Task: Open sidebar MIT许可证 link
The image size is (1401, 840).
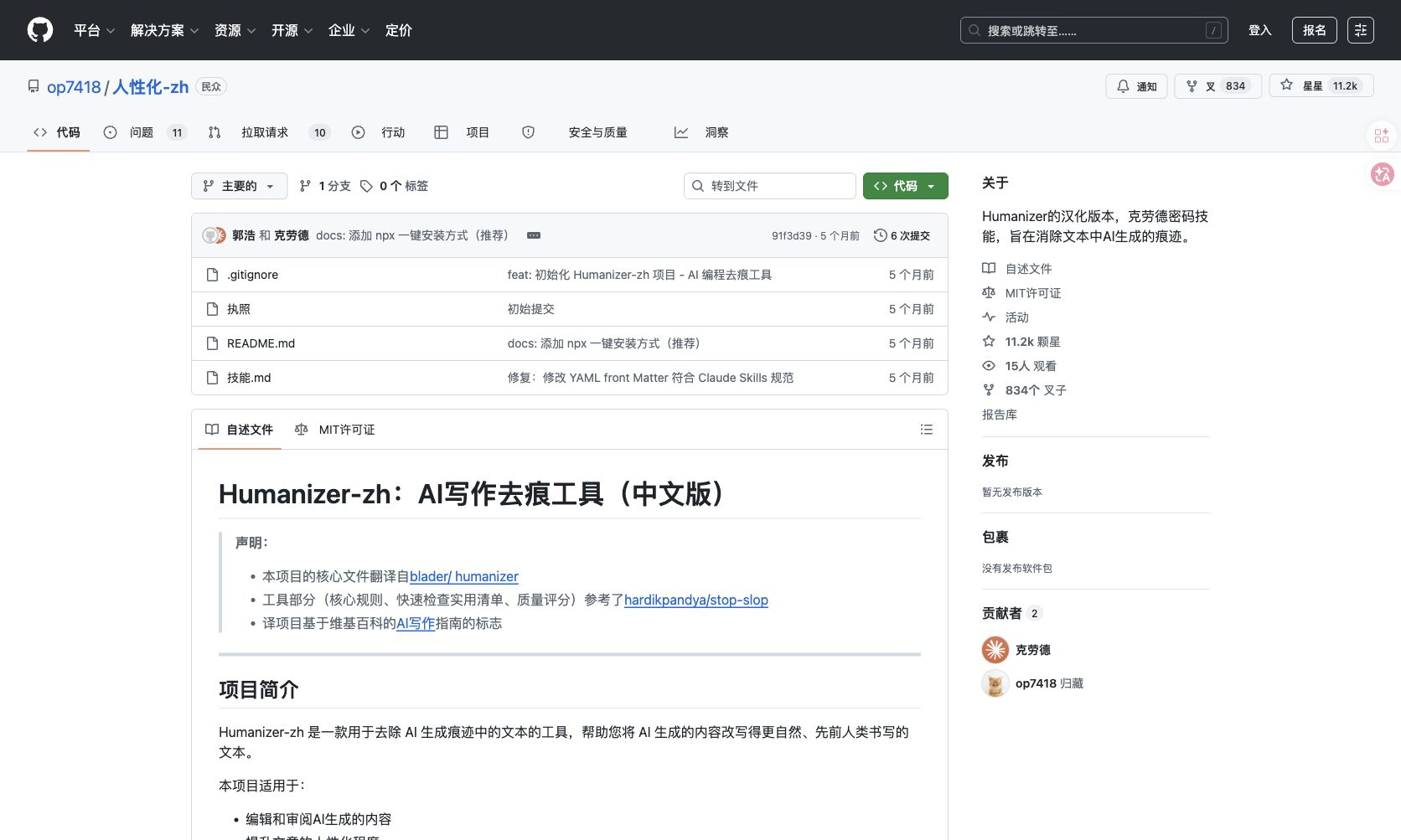Action: (x=1021, y=293)
